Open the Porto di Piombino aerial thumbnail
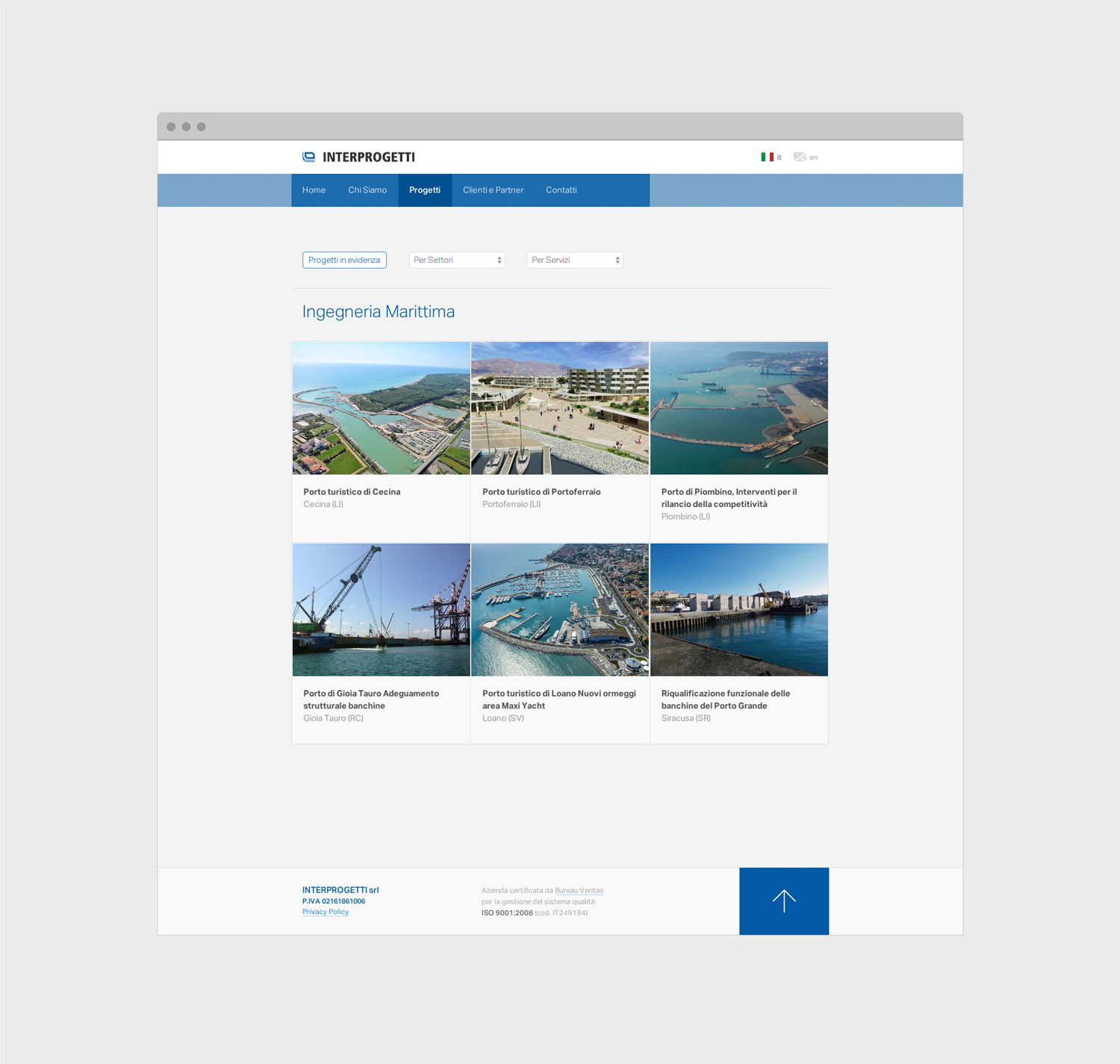Image resolution: width=1120 pixels, height=1064 pixels. [x=739, y=408]
